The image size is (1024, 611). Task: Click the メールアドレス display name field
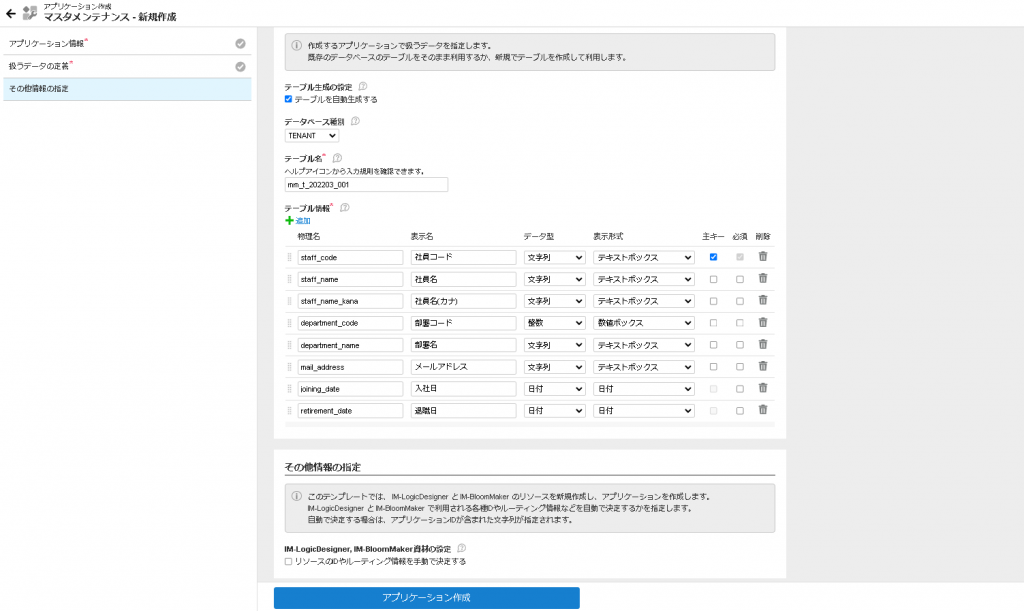[x=464, y=367]
